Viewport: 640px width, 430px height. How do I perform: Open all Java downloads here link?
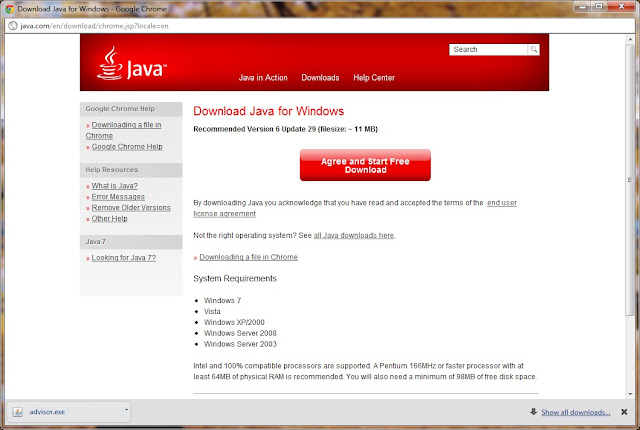click(353, 235)
